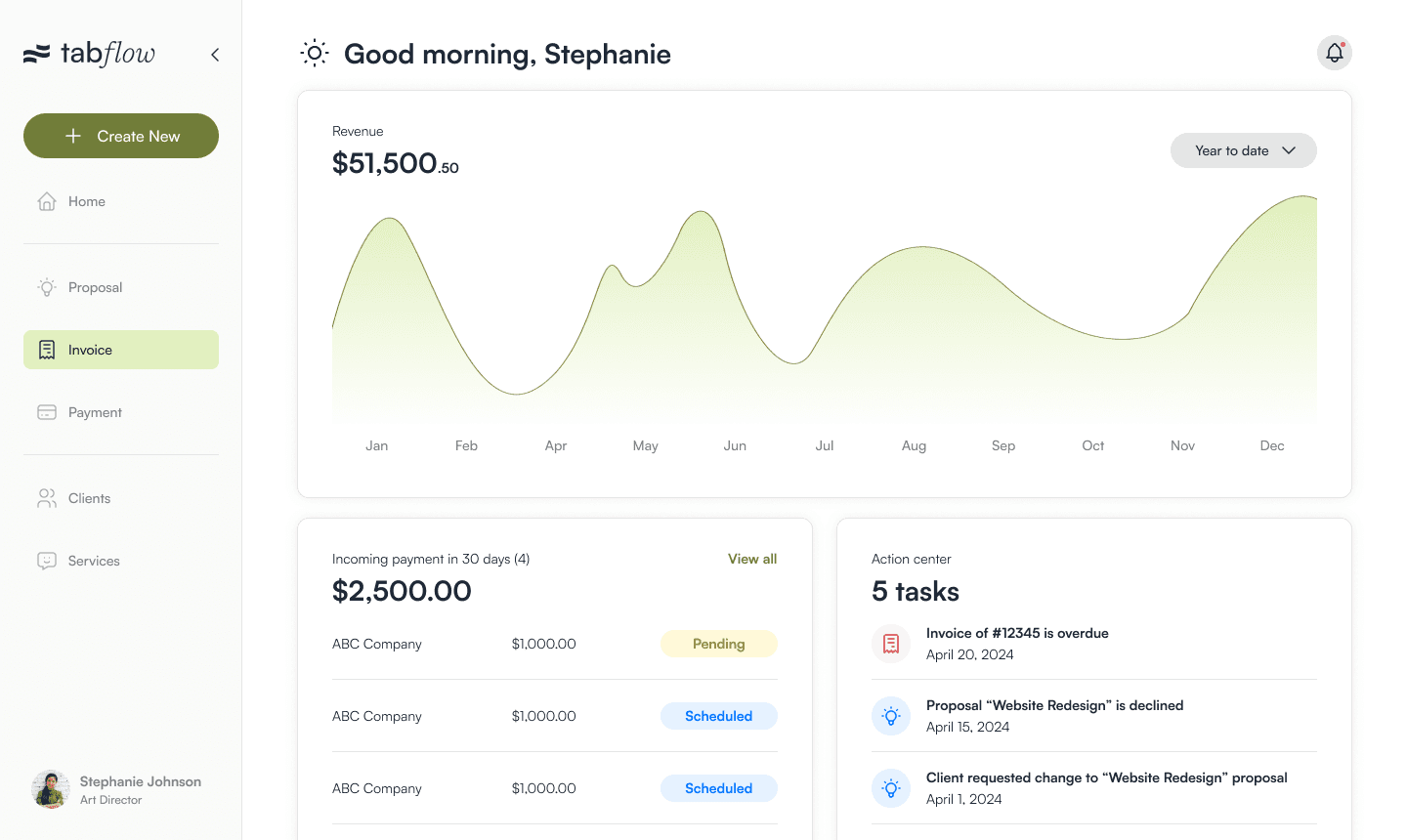The image size is (1407, 840).
Task: Click the Proposal lightbulb icon in sidebar
Action: (47, 287)
